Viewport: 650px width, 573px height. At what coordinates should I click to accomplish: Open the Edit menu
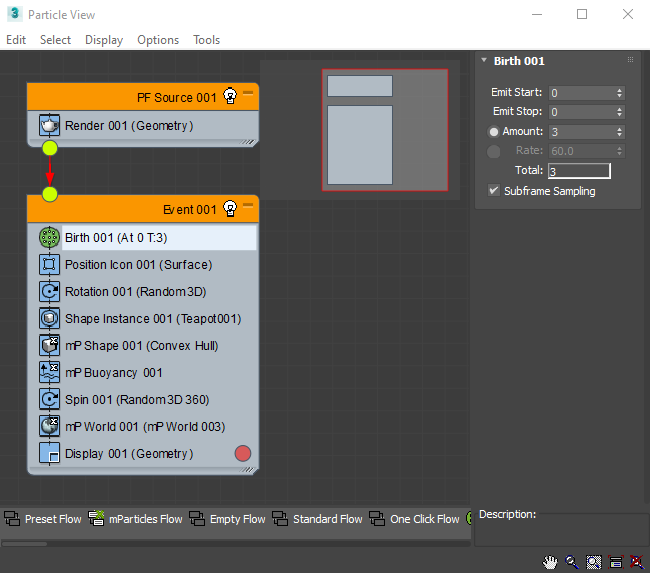pos(16,40)
